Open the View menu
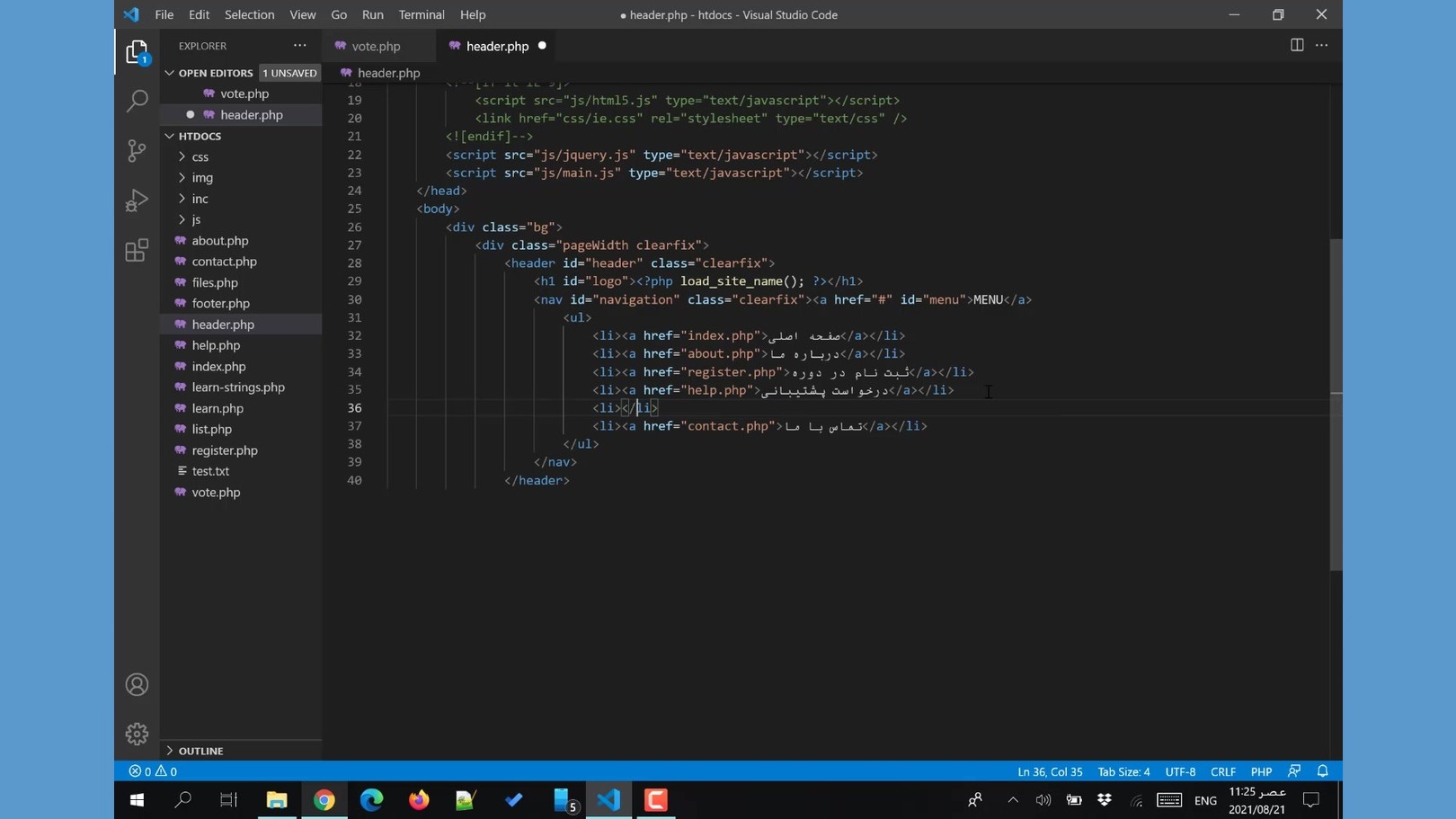 point(303,14)
